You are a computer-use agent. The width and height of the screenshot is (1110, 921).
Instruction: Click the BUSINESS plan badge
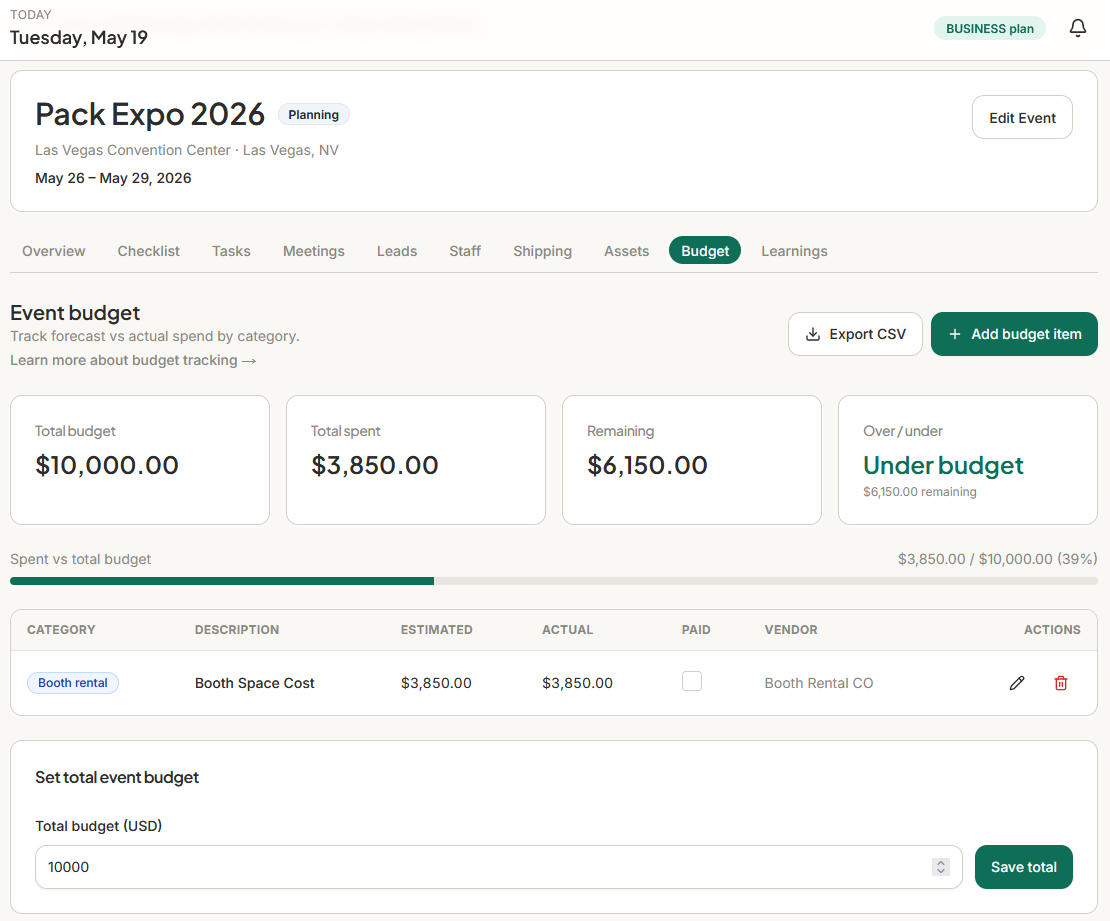990,28
